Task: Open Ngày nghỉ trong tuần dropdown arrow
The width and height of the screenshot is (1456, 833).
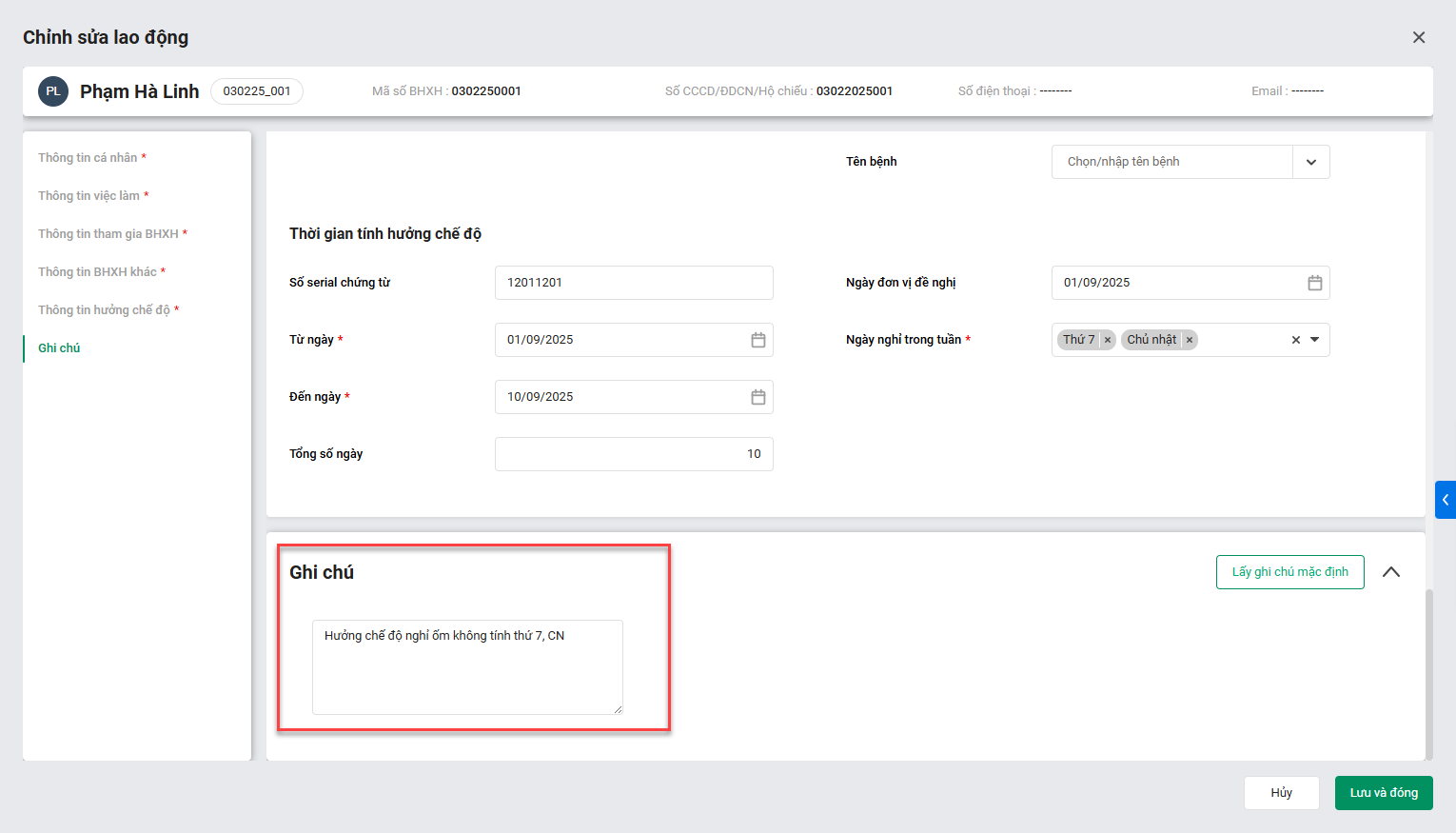Action: point(1315,340)
